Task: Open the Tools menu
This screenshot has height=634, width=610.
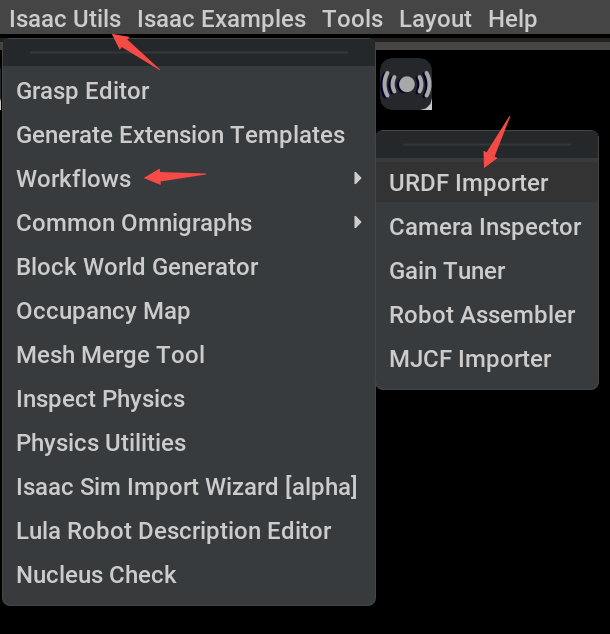Action: coord(352,19)
